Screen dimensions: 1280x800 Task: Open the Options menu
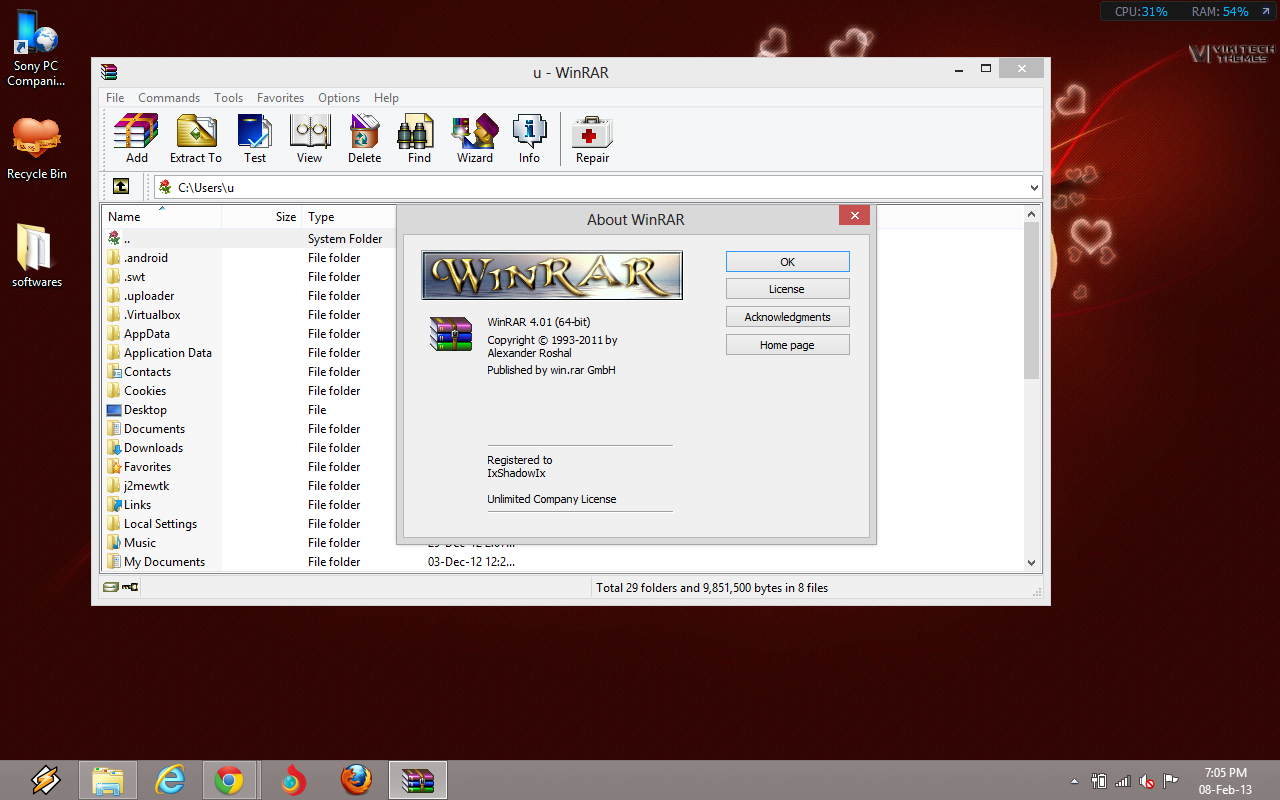339,98
